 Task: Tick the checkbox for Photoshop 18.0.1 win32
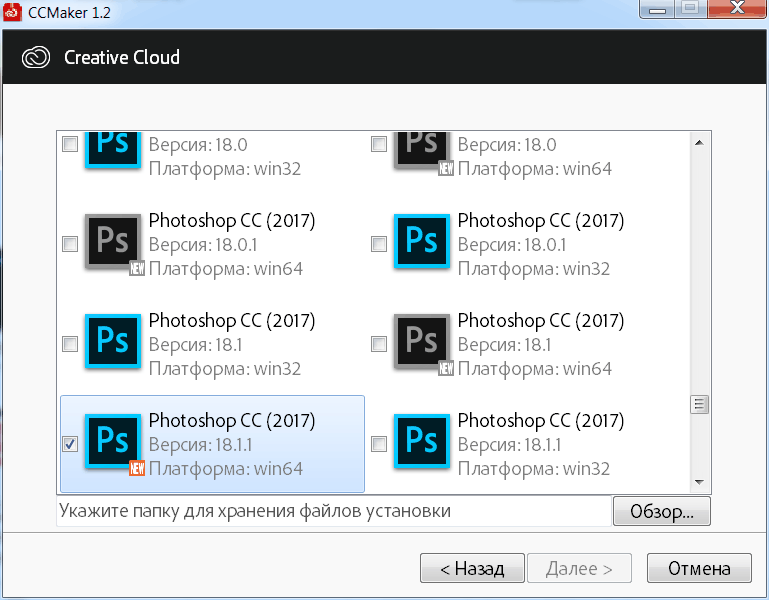point(379,244)
